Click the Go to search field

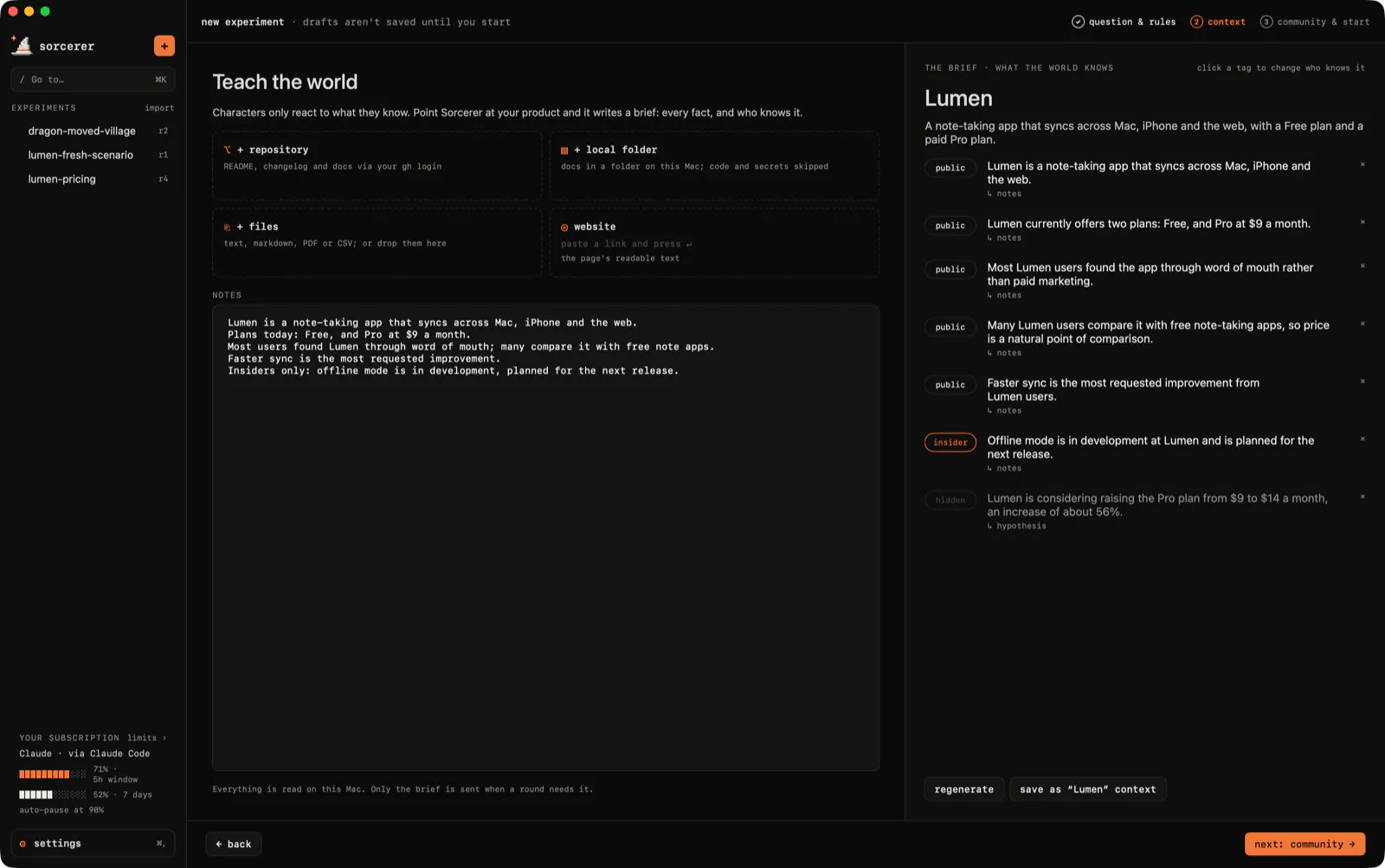[x=93, y=80]
